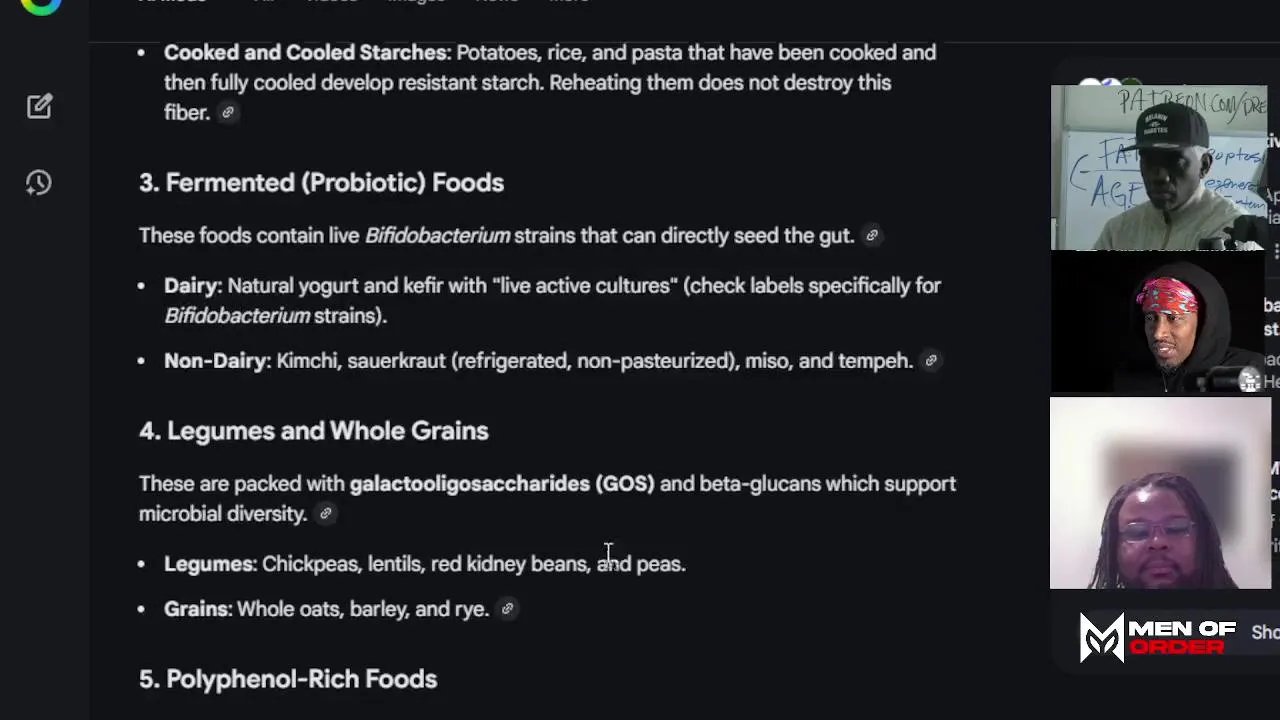
Task: Click the bold "Non-Dairy" bullet label
Action: point(215,361)
